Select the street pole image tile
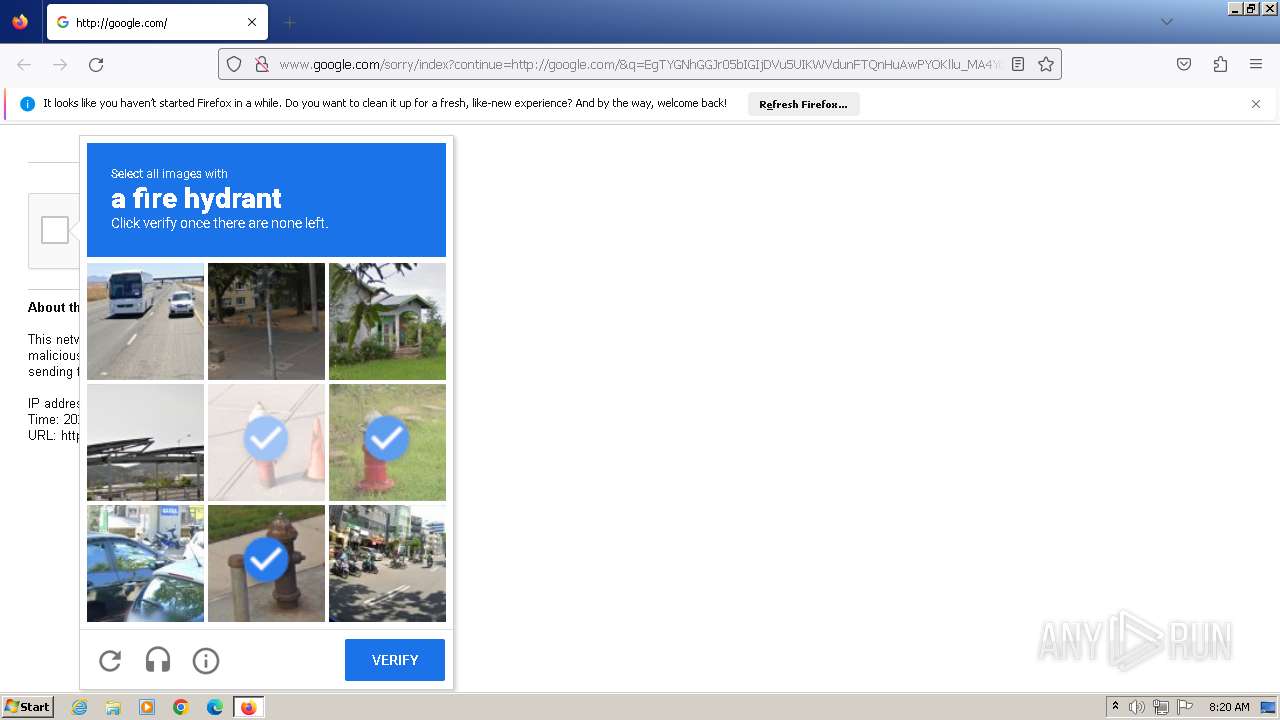The width and height of the screenshot is (1280, 720). (x=266, y=321)
